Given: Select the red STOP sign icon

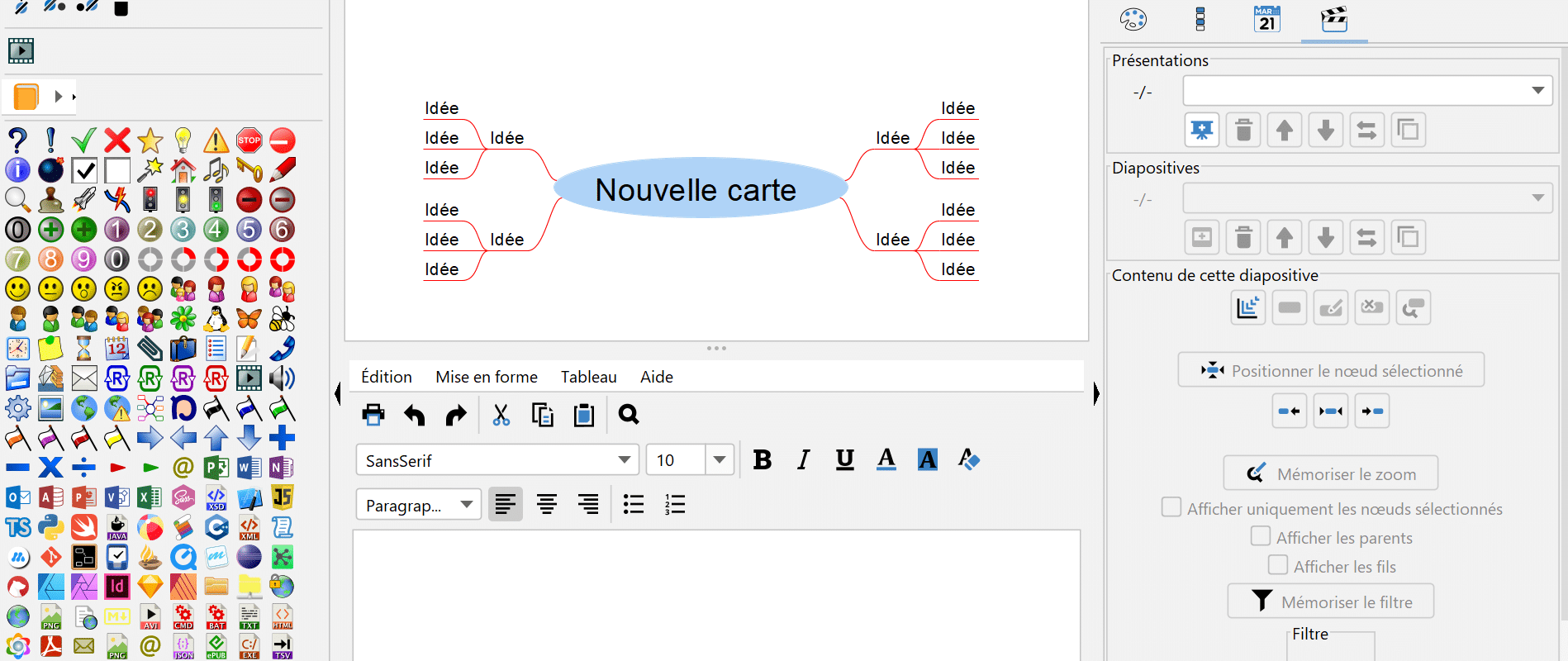Looking at the screenshot, I should coord(249,140).
